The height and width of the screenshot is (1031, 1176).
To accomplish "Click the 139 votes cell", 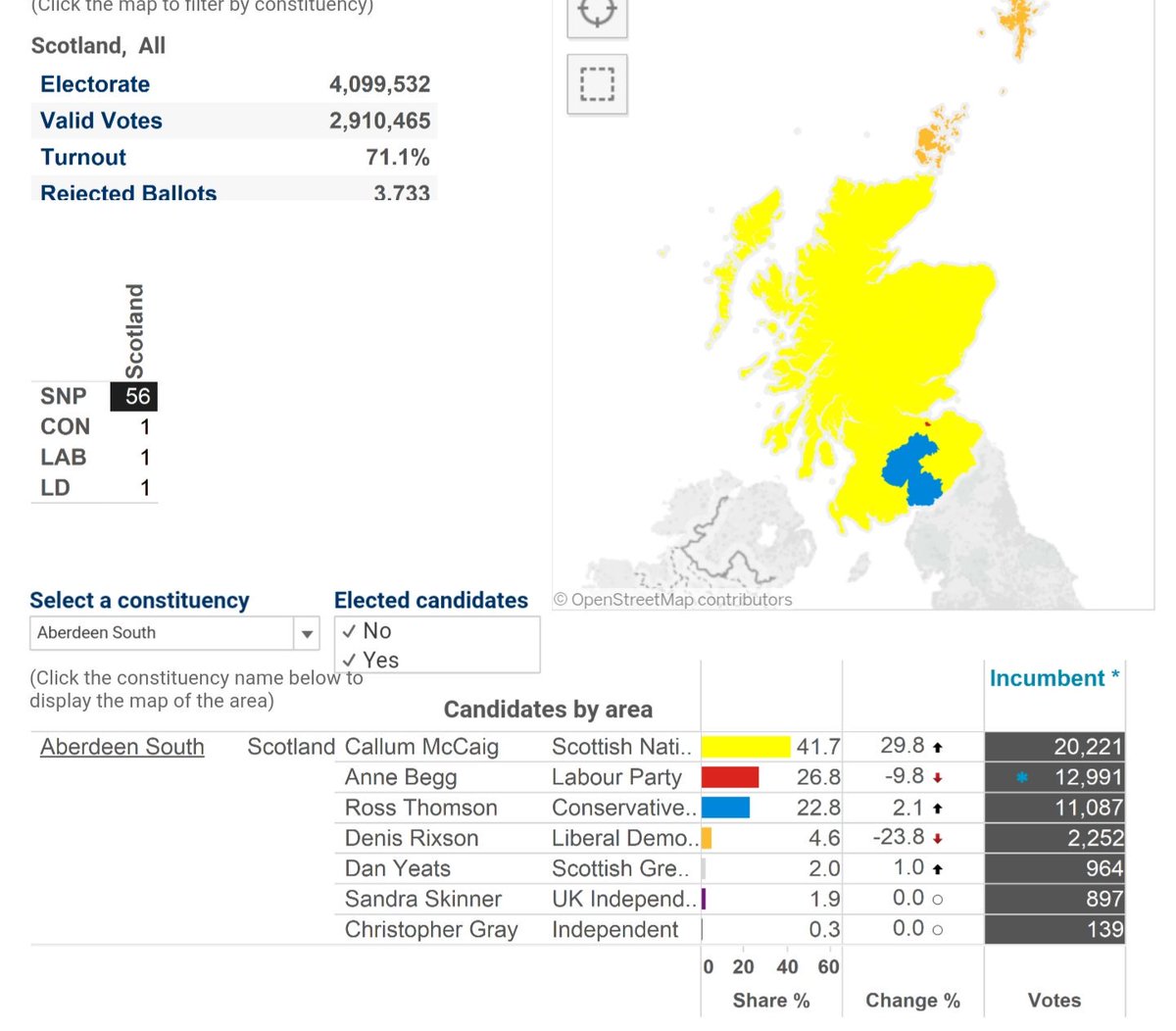I will pyautogui.click(x=1054, y=929).
